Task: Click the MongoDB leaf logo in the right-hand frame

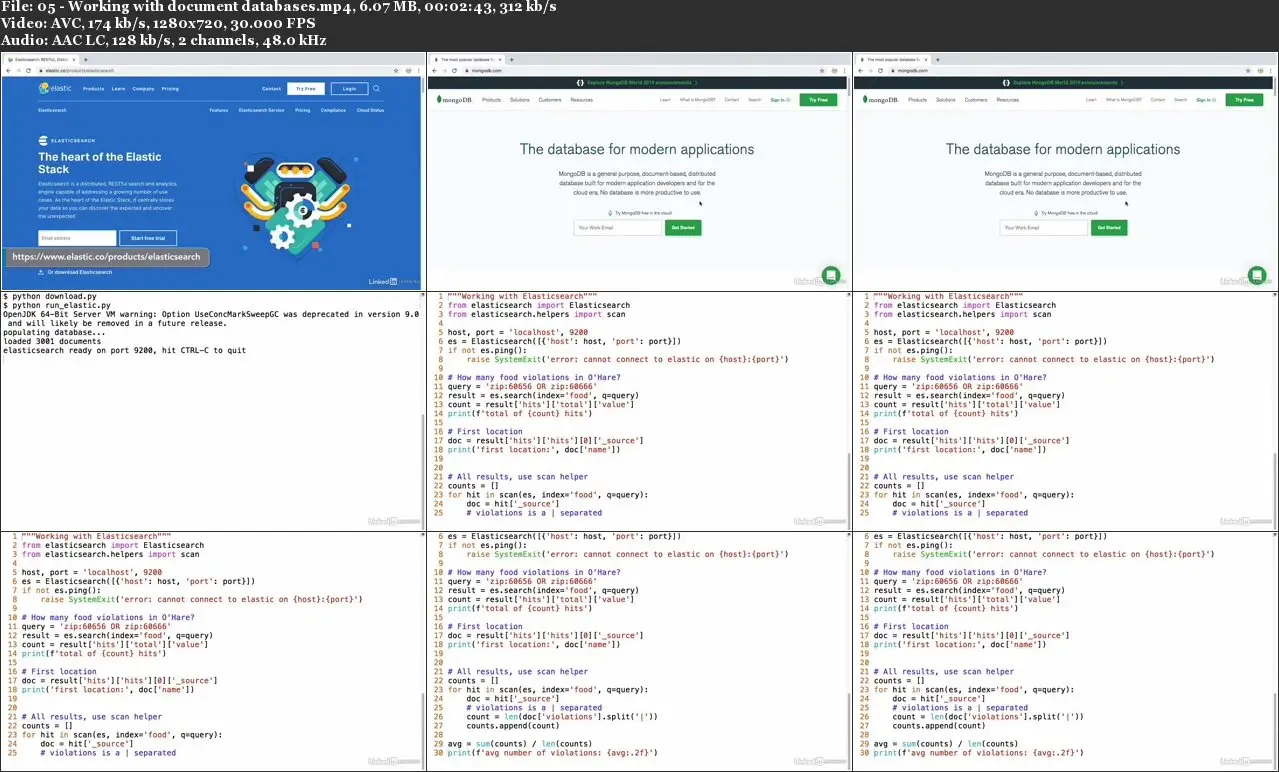Action: 881,100
